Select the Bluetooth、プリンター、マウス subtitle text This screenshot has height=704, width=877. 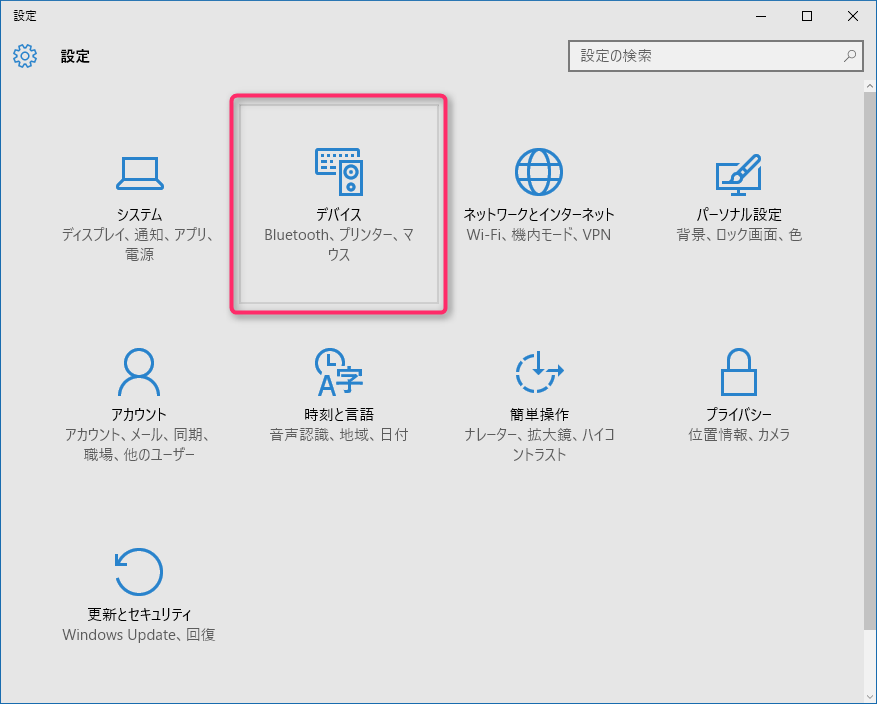click(338, 245)
